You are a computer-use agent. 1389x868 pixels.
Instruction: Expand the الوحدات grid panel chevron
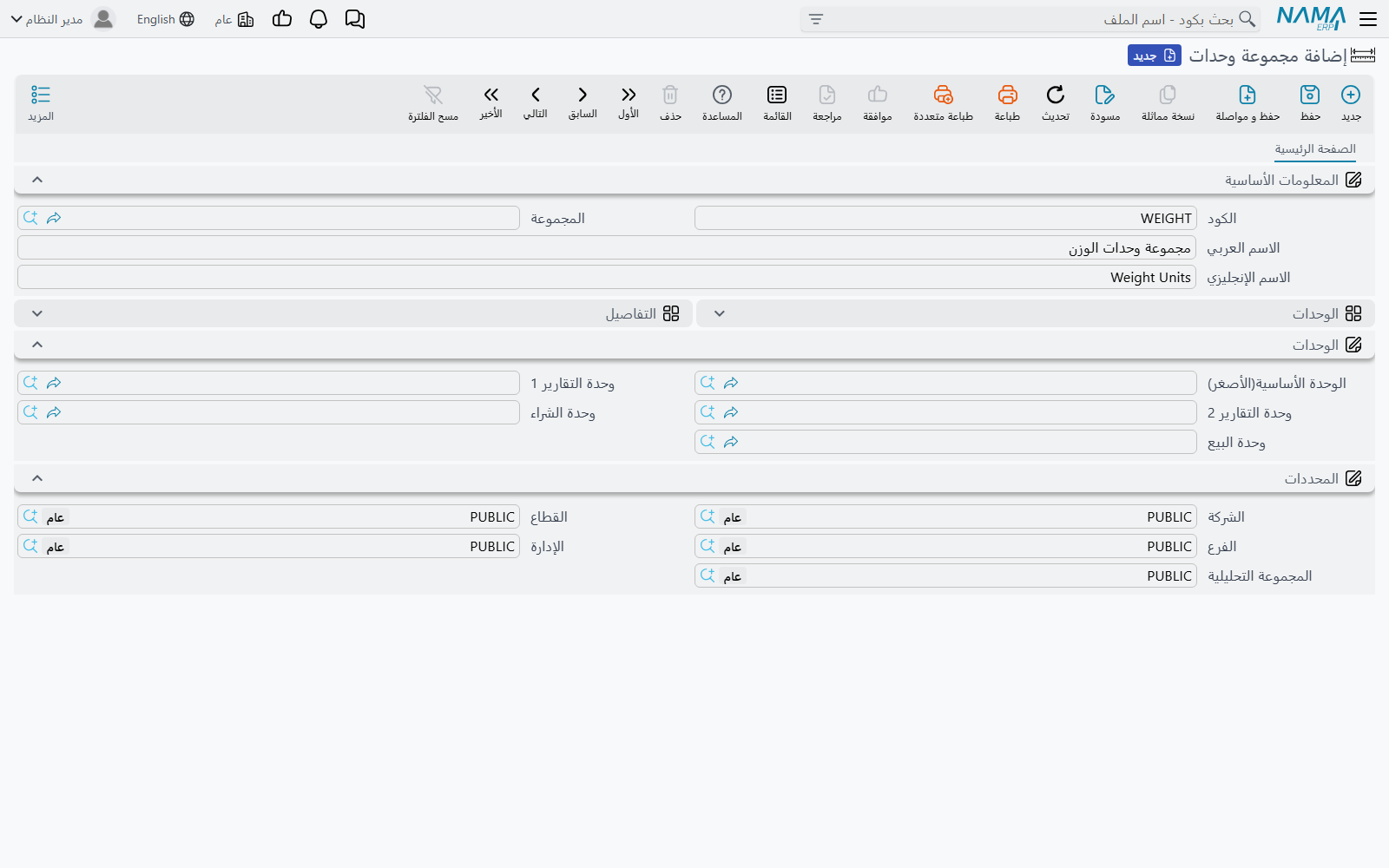coord(720,313)
